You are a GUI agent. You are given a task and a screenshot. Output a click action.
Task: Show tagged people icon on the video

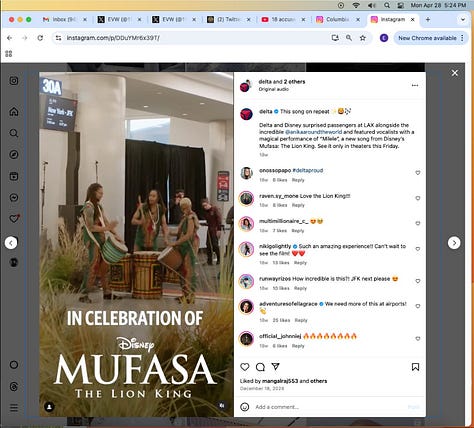click(x=49, y=407)
